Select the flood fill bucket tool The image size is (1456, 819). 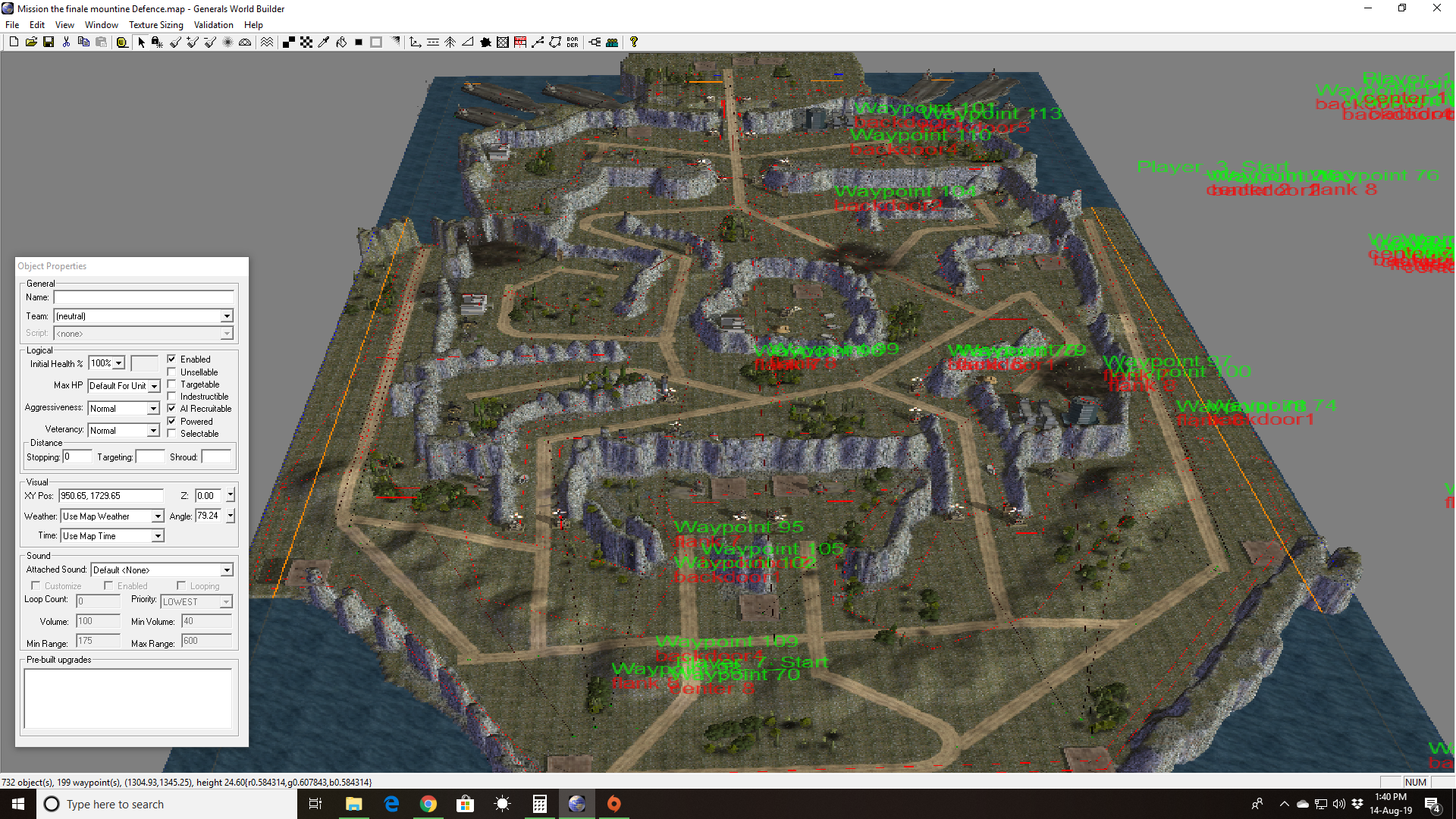[x=341, y=42]
